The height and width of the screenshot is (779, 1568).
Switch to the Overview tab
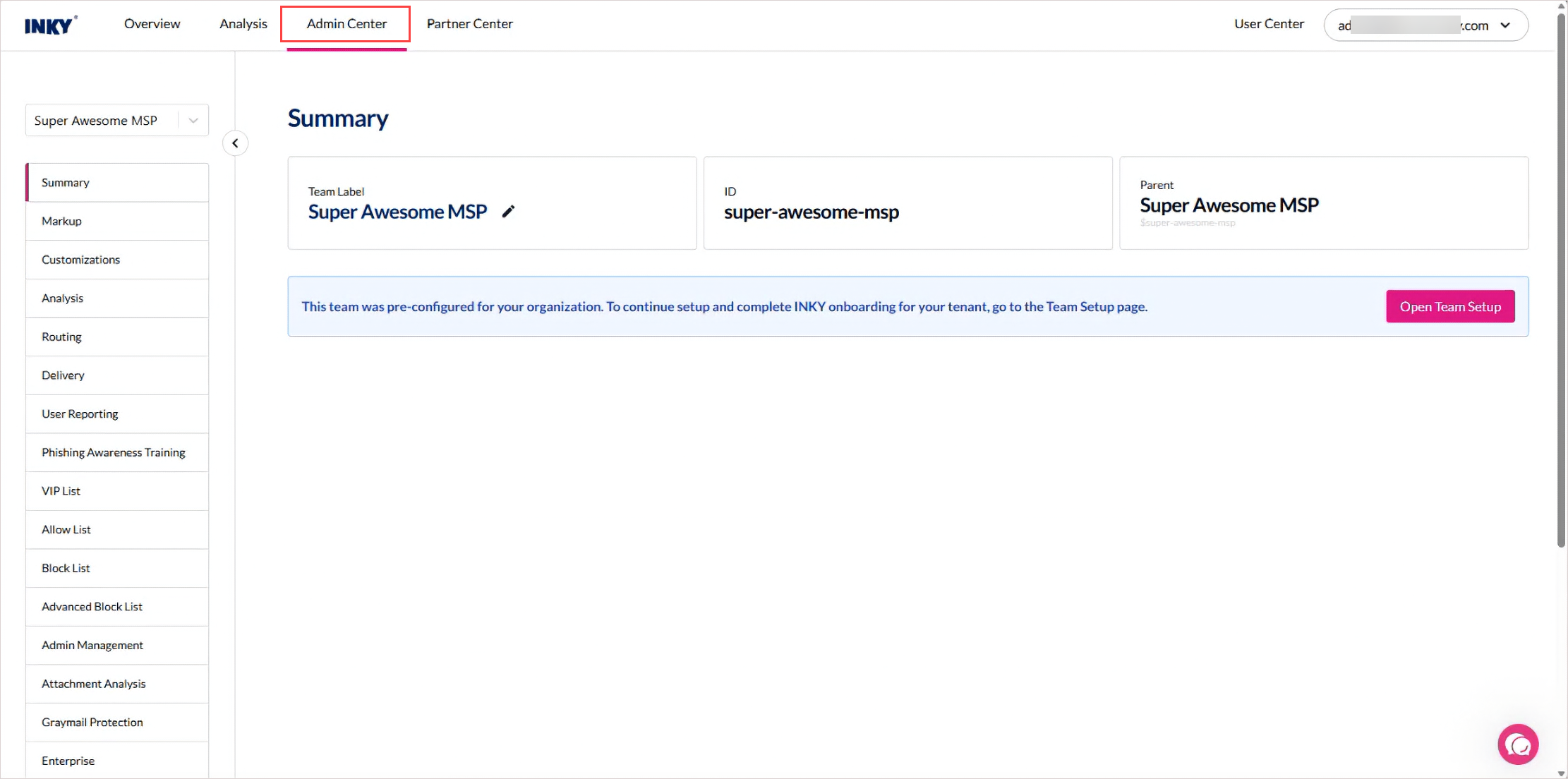[152, 24]
